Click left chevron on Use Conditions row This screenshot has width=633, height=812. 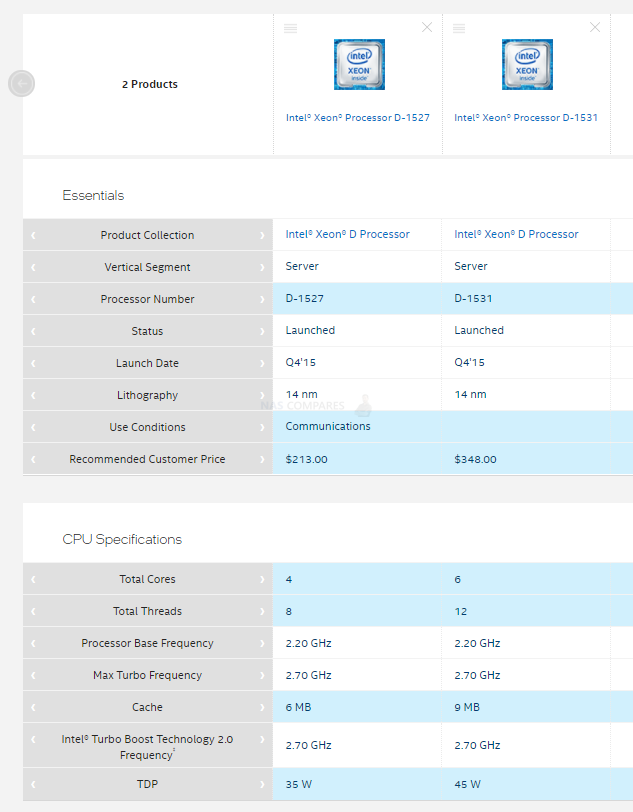[33, 428]
